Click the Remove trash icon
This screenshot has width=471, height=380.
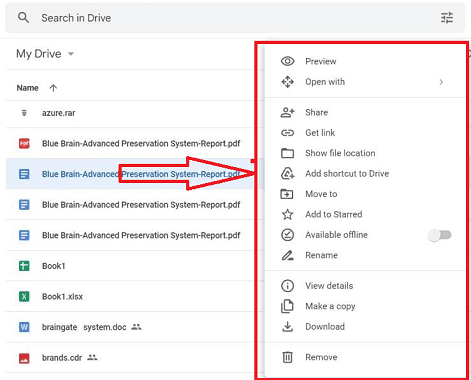click(287, 357)
